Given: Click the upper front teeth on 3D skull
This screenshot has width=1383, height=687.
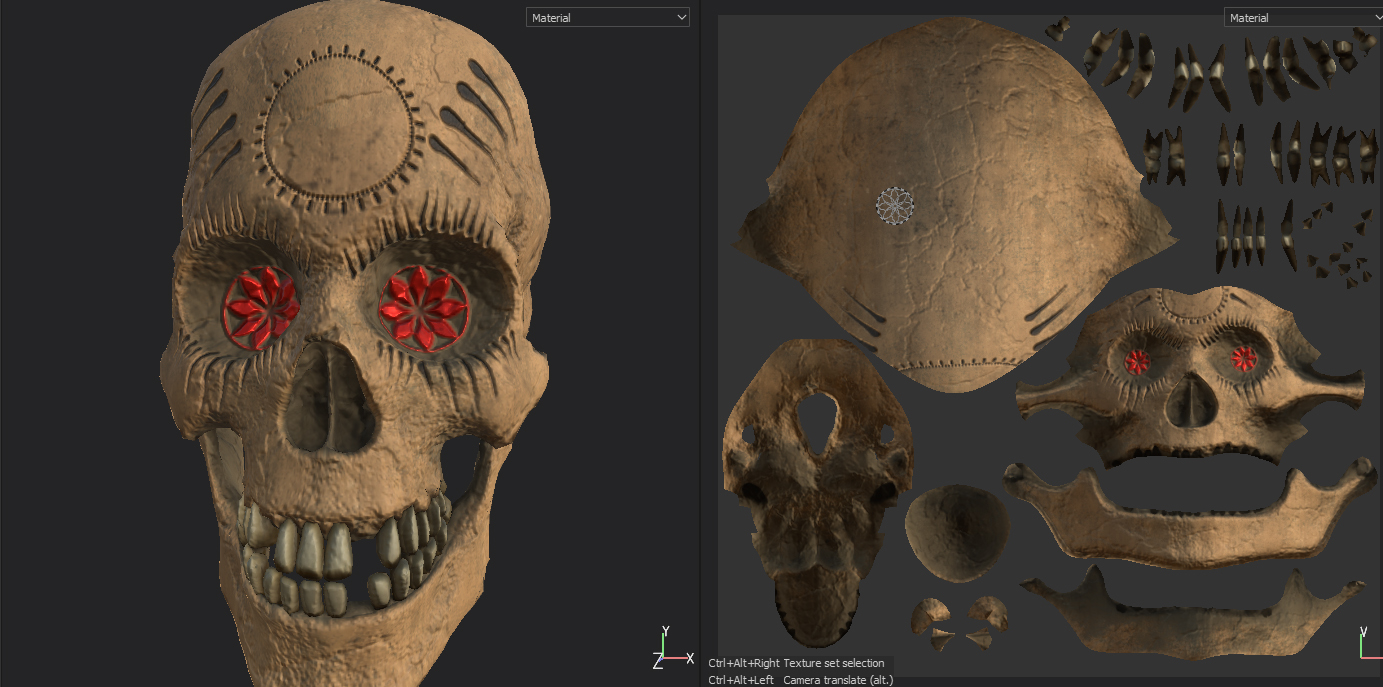Looking at the screenshot, I should pyautogui.click(x=311, y=546).
